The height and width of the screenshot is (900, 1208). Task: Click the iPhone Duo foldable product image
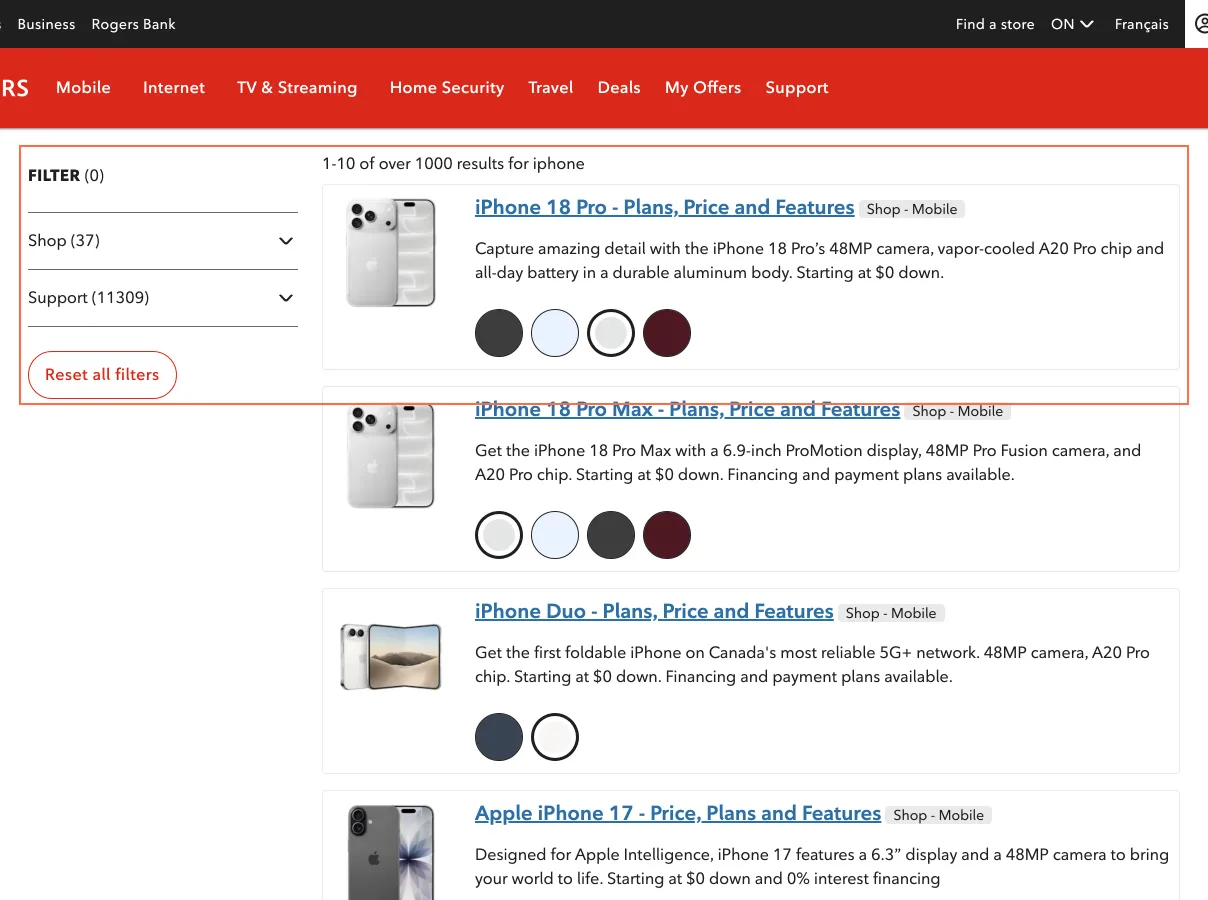pyautogui.click(x=391, y=657)
